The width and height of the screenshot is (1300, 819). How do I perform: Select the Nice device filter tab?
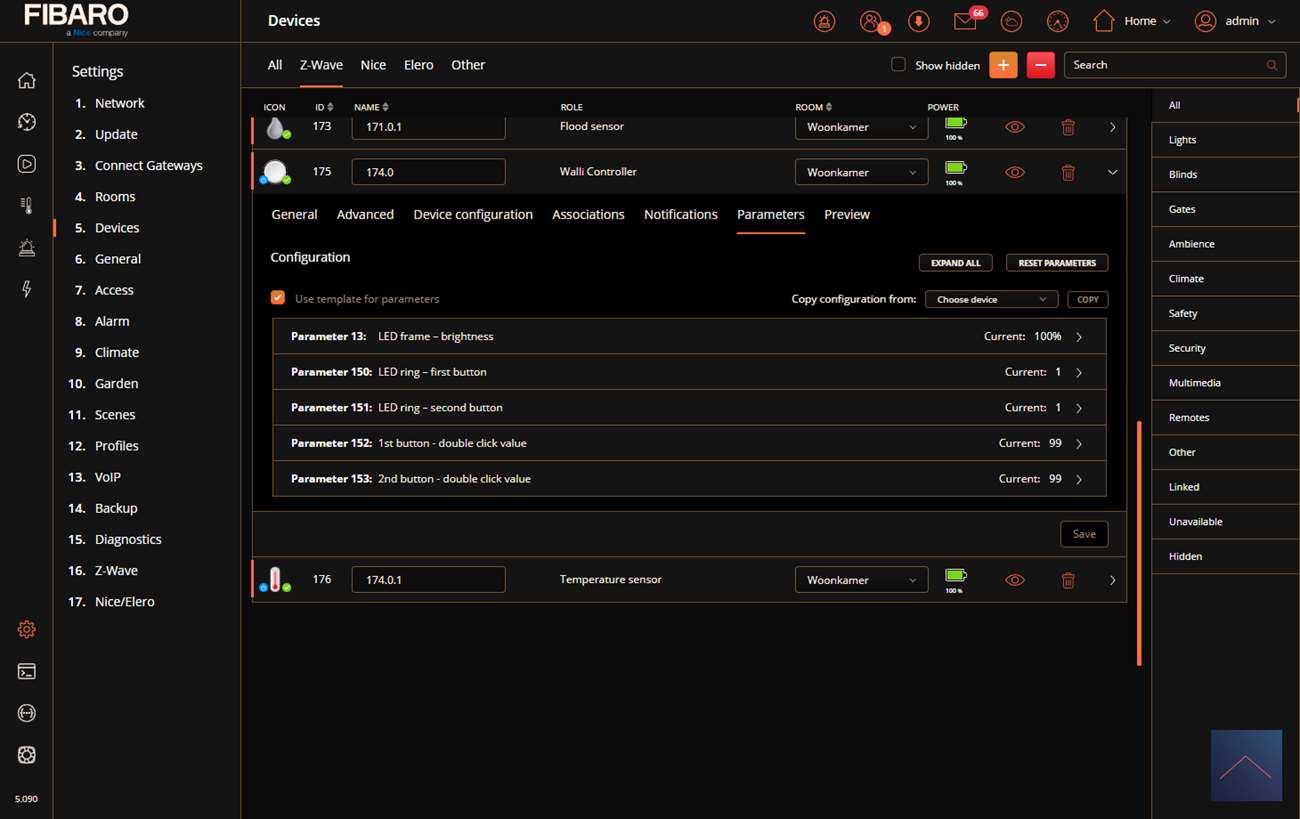point(373,65)
